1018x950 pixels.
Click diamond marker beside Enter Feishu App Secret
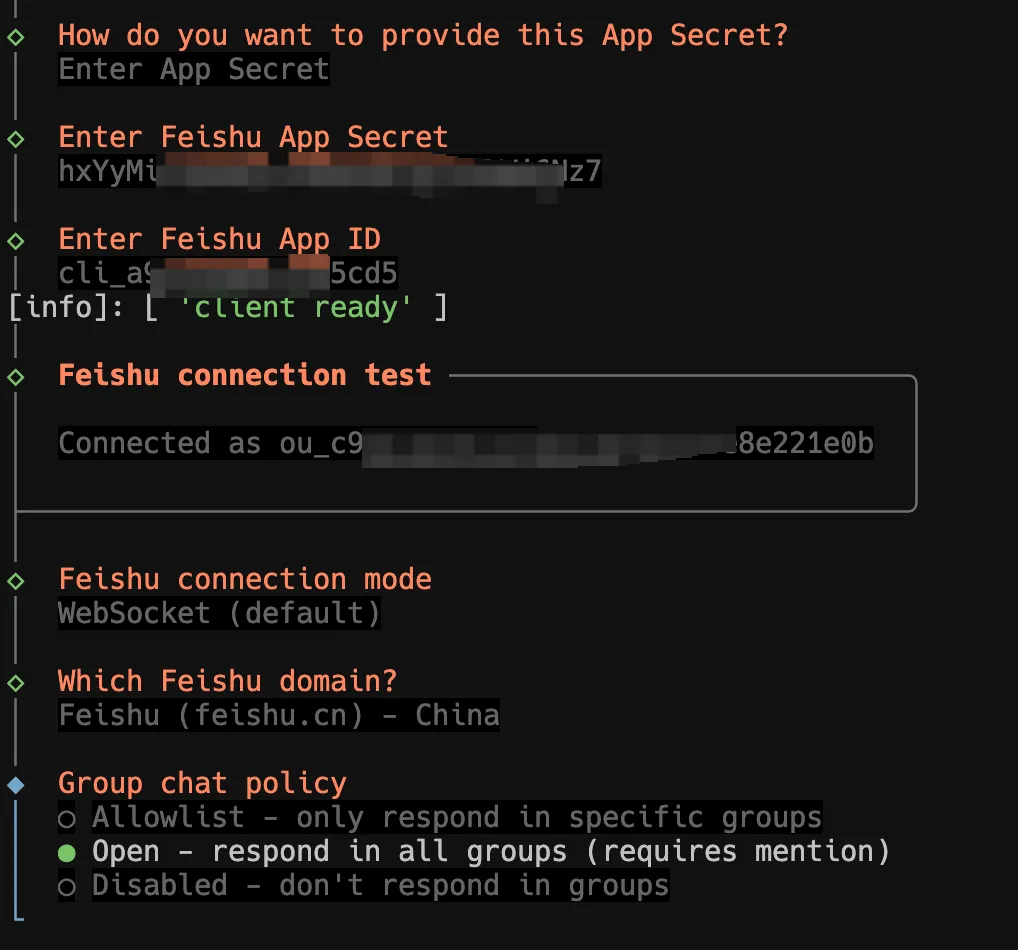pyautogui.click(x=15, y=138)
